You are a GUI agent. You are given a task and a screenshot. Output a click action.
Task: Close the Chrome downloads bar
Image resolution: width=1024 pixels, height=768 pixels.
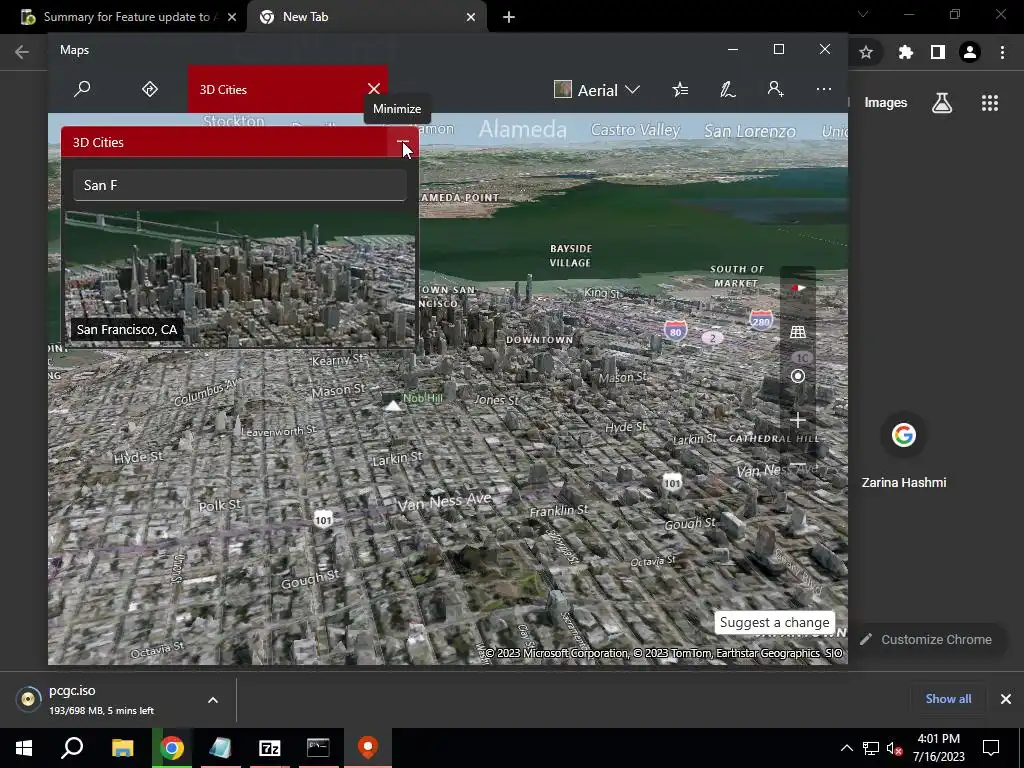click(1006, 699)
